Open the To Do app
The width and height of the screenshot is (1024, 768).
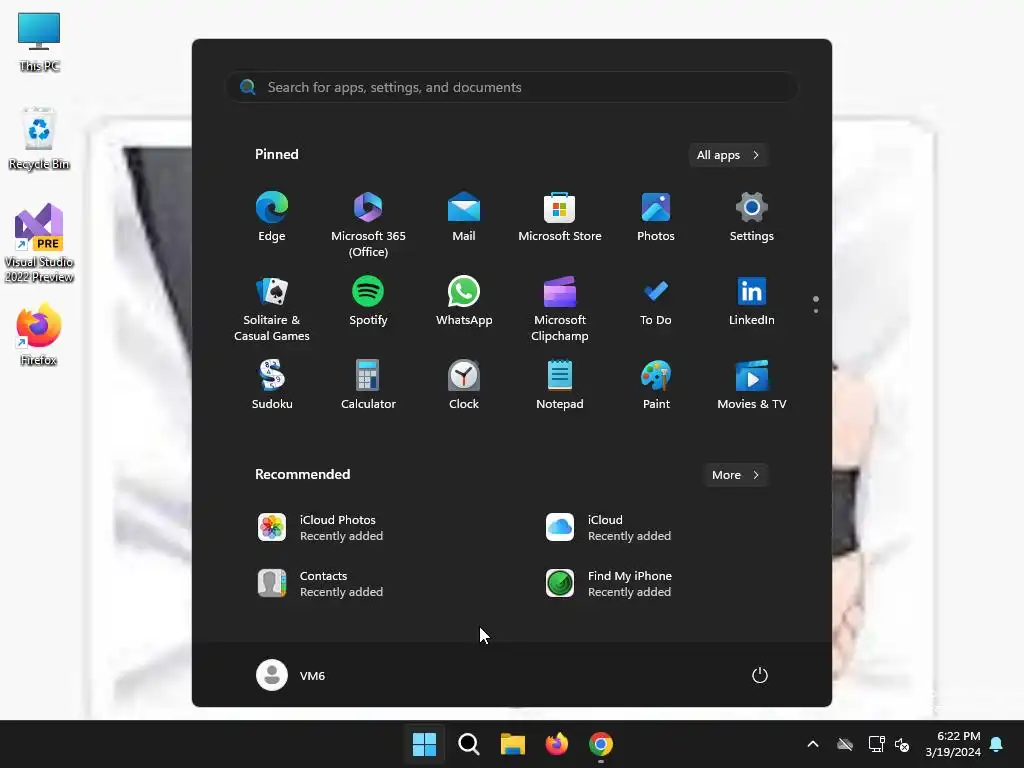(x=656, y=301)
